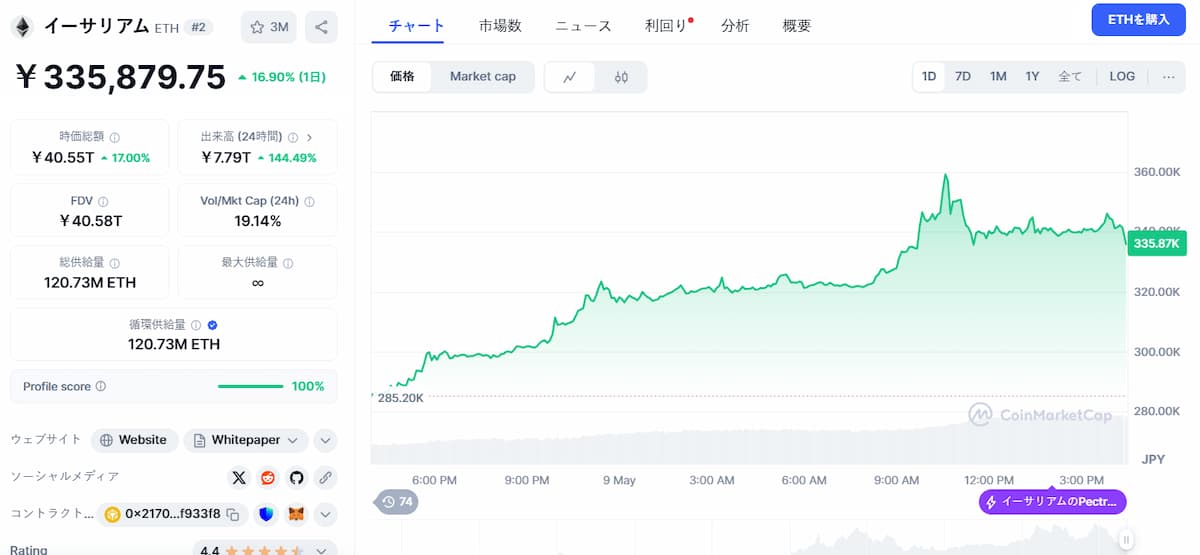The image size is (1200, 555).
Task: Open Ethereum's X (Twitter) page
Action: [238, 477]
